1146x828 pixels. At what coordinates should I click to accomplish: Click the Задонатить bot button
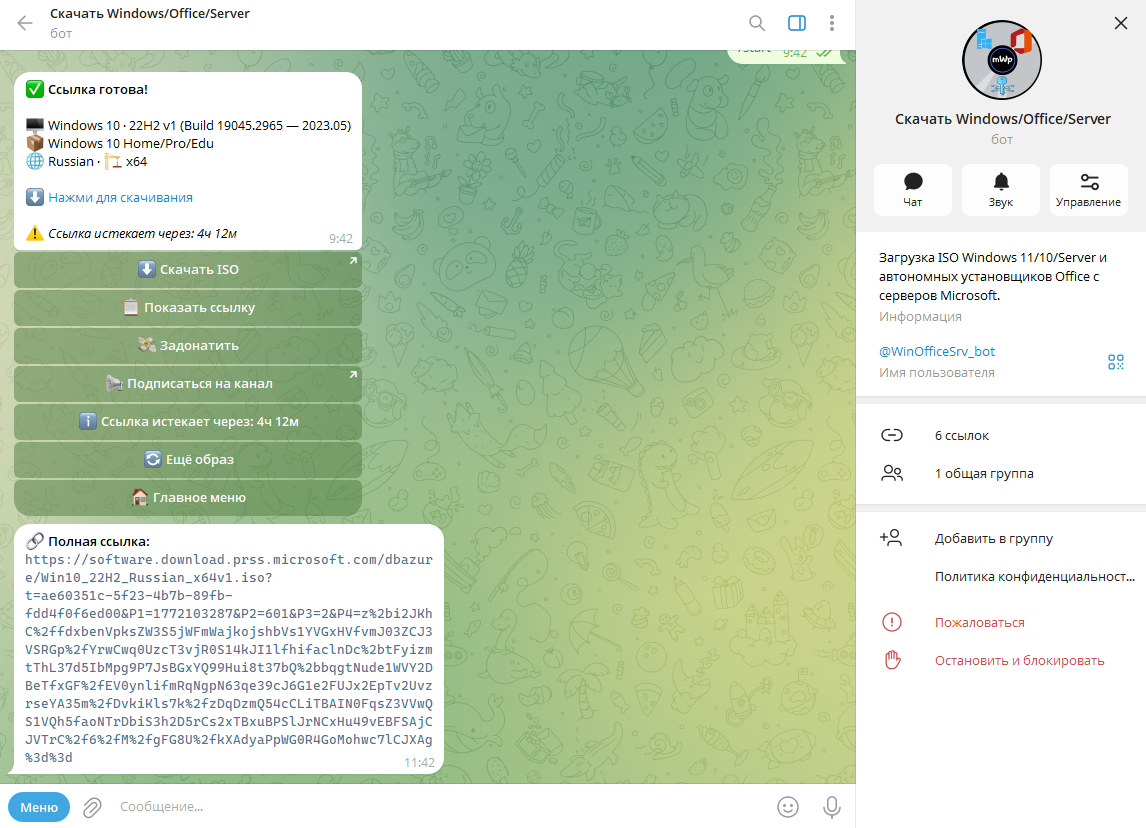188,346
